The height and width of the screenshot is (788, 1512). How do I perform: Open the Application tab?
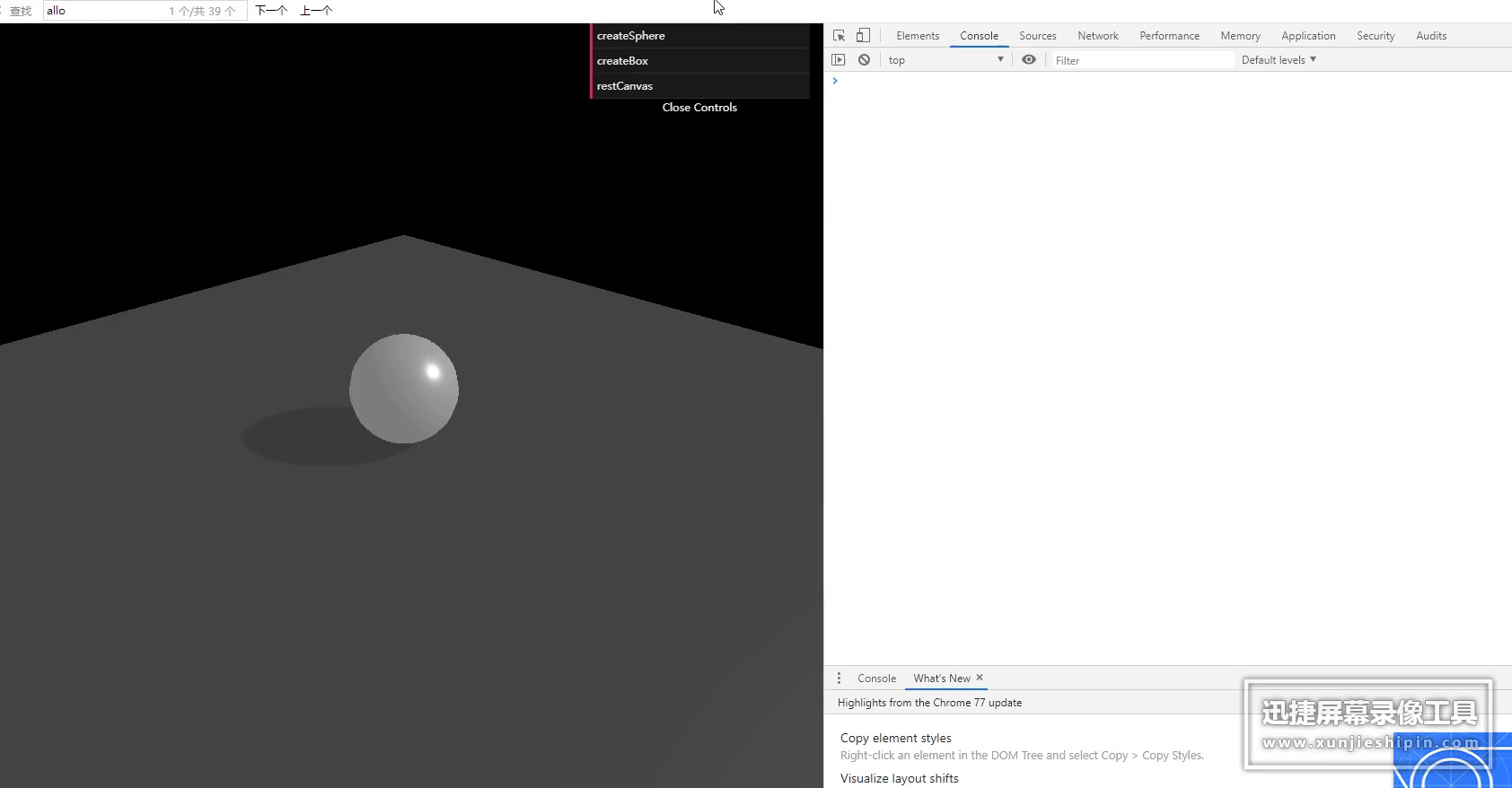click(1308, 36)
